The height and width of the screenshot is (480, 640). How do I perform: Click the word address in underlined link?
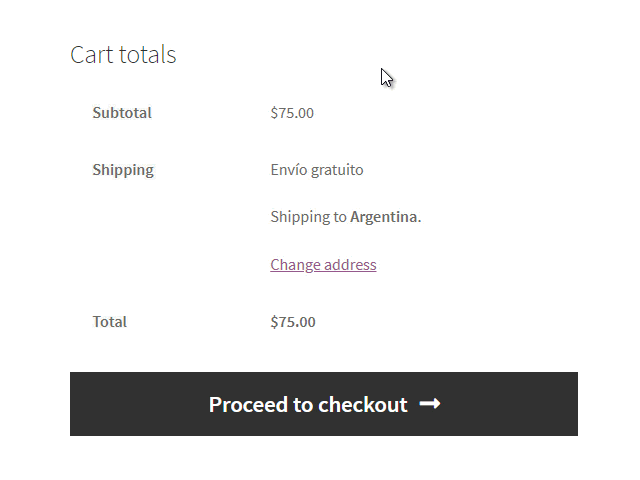click(x=350, y=265)
